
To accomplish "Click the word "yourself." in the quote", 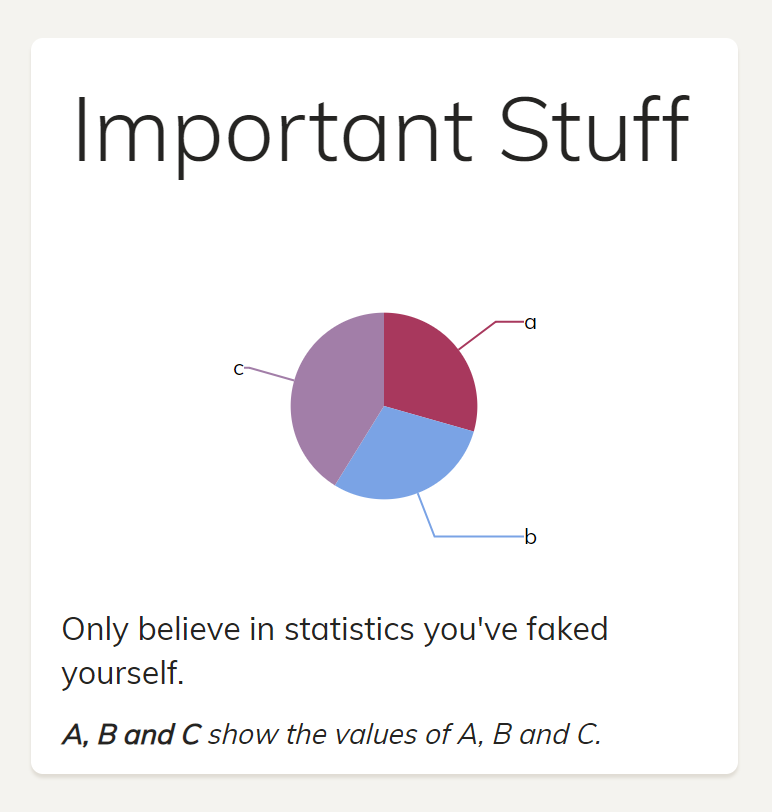I will coord(123,673).
